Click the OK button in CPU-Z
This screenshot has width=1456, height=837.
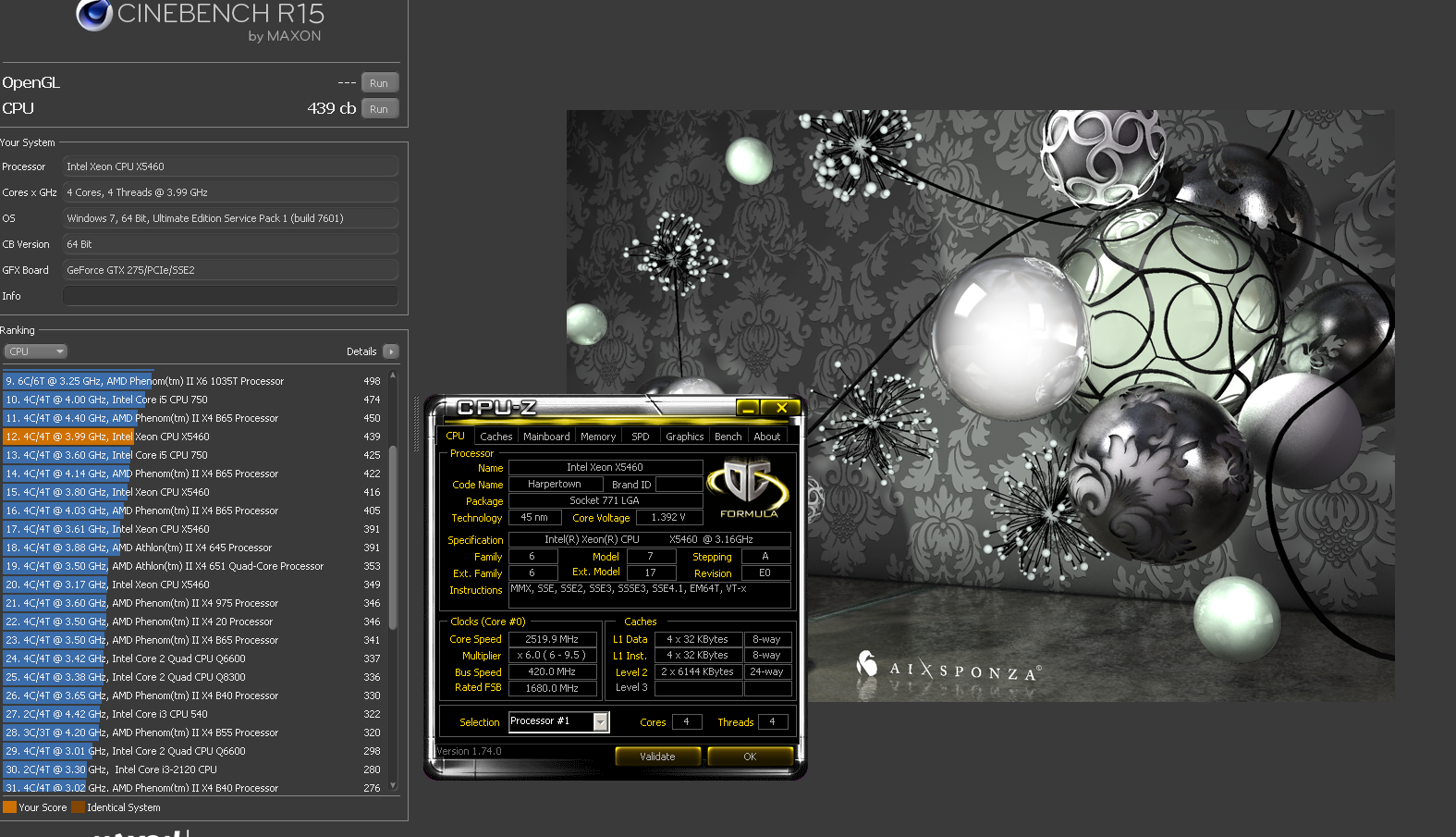click(750, 757)
